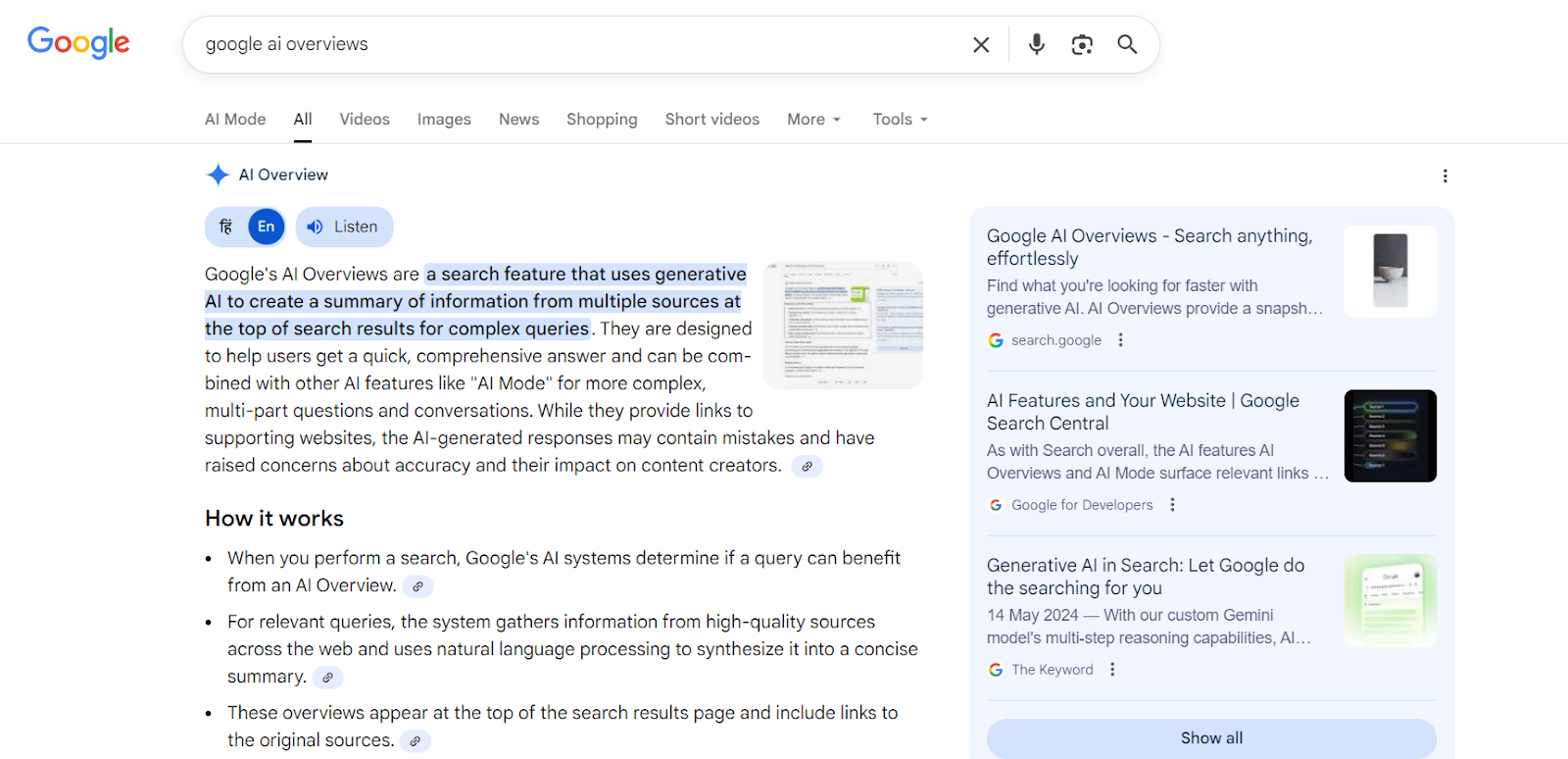This screenshot has height=759, width=1568.
Task: Click the search.google favicon
Action: (996, 340)
